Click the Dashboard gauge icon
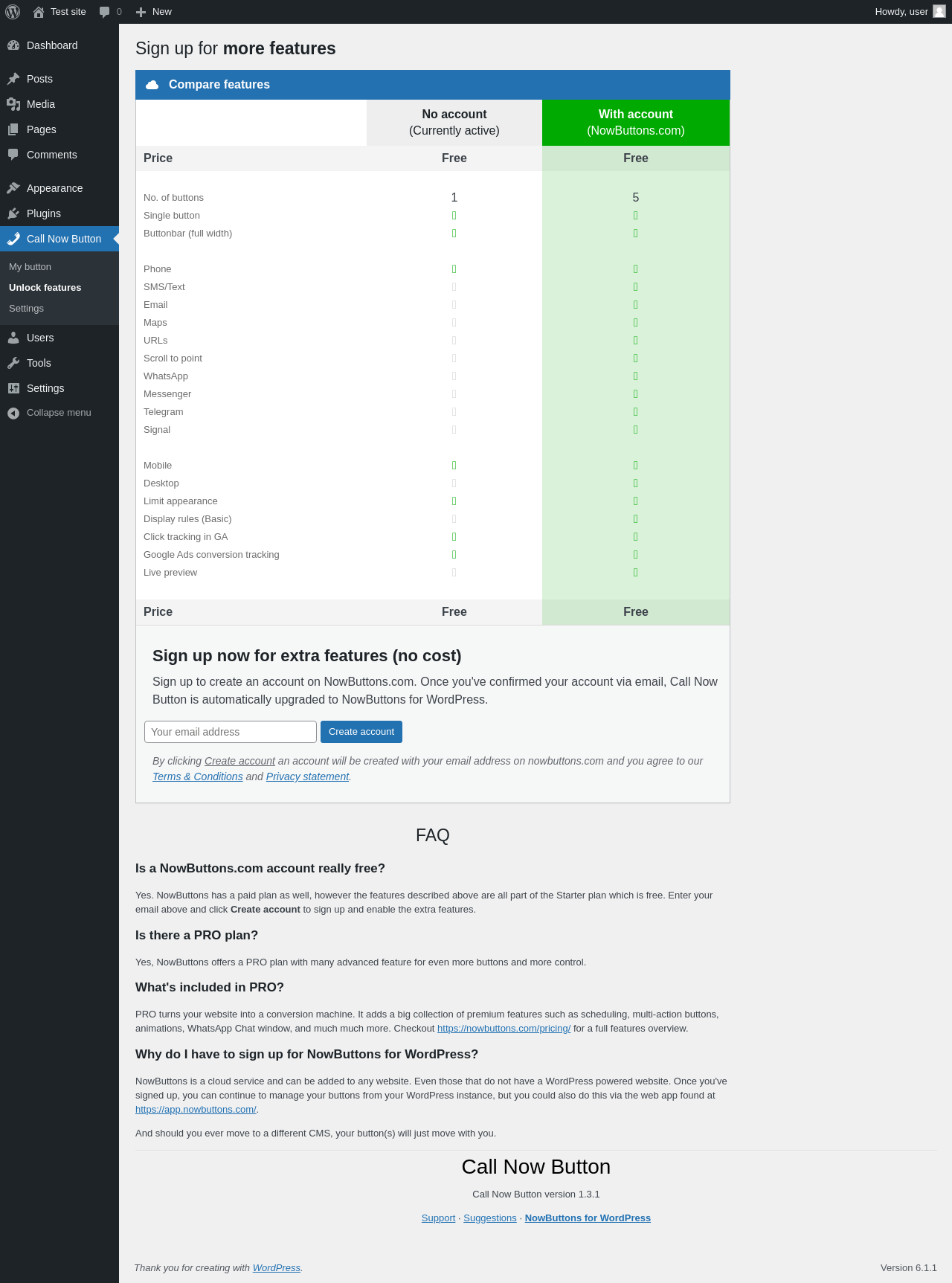The width and height of the screenshot is (952, 1283). [x=13, y=45]
